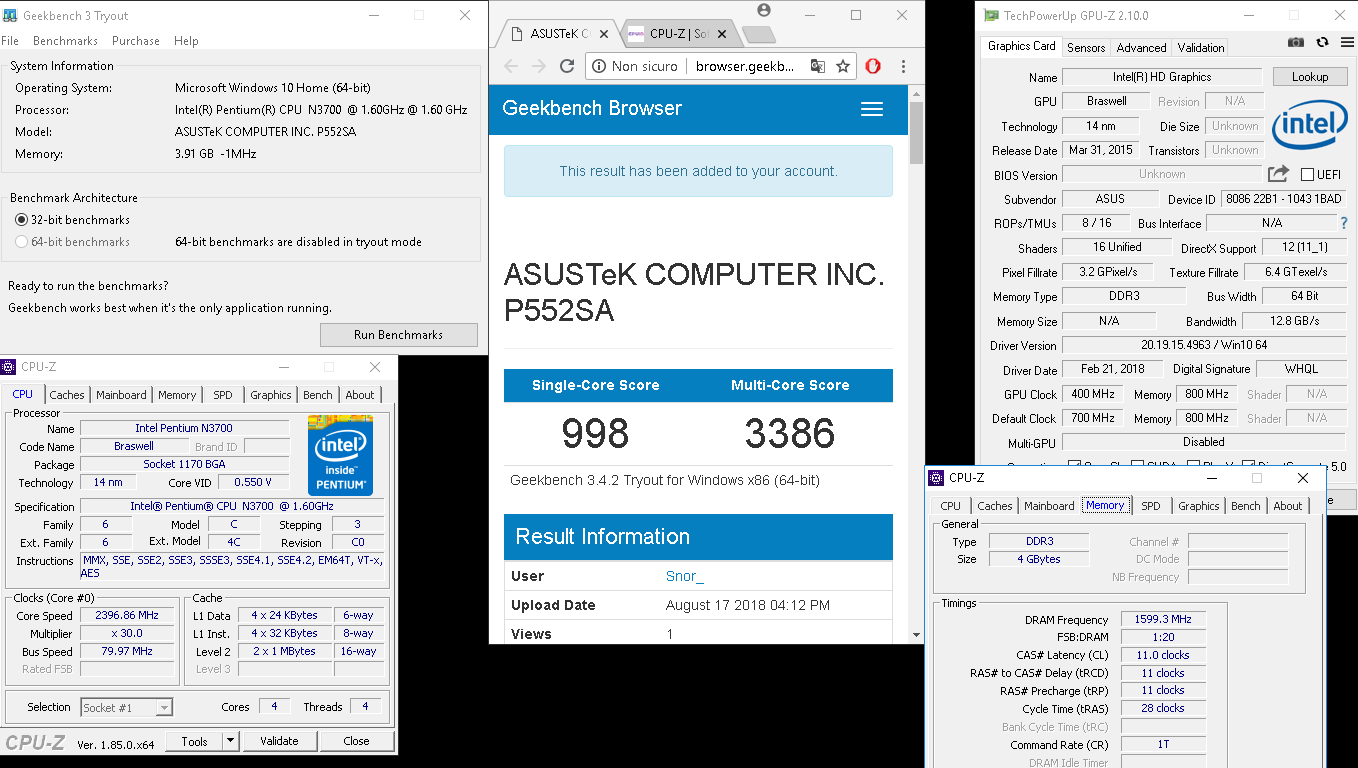Take a GPU-Z screenshot with the camera icon

[1296, 43]
